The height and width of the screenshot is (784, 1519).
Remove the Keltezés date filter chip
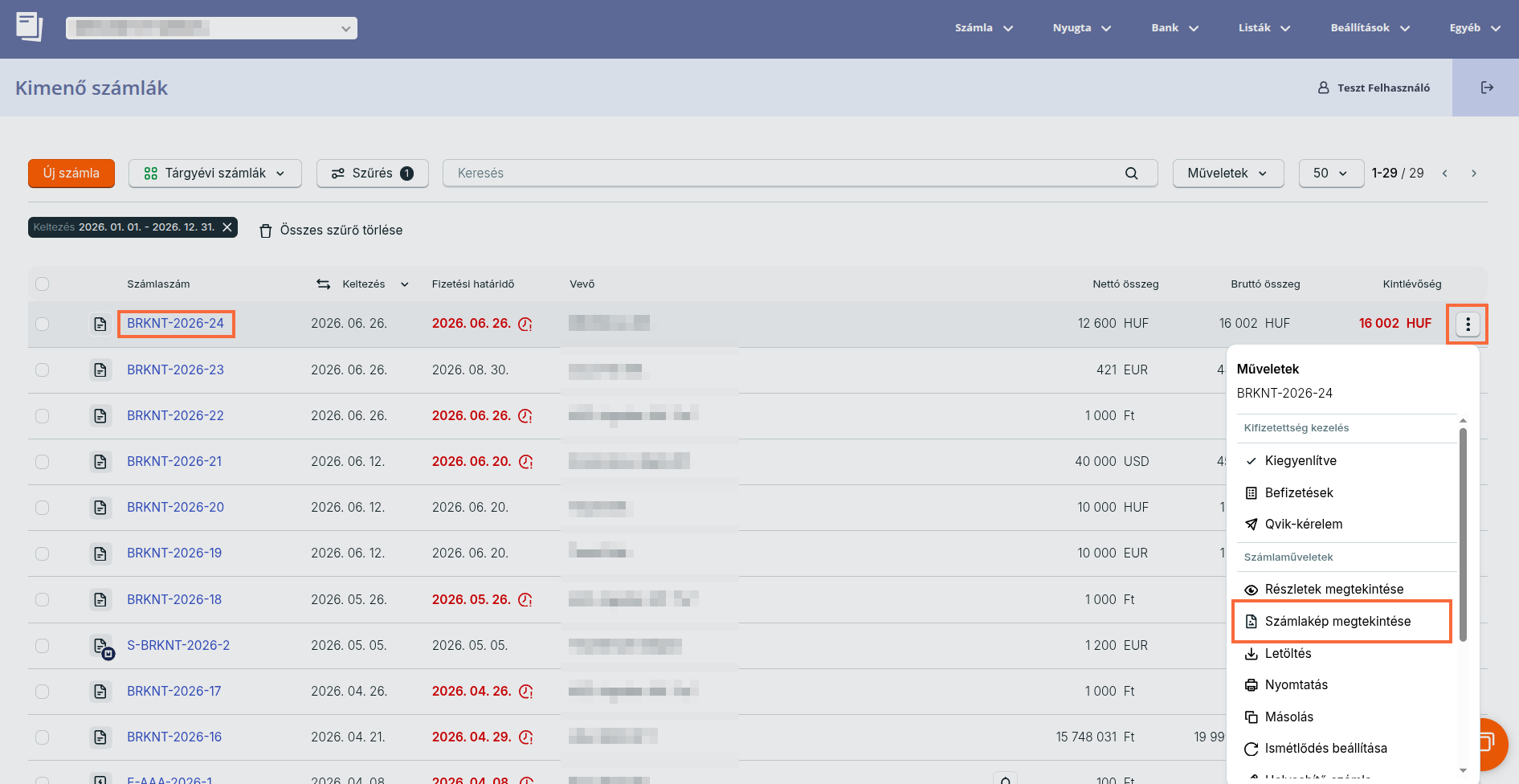point(227,227)
